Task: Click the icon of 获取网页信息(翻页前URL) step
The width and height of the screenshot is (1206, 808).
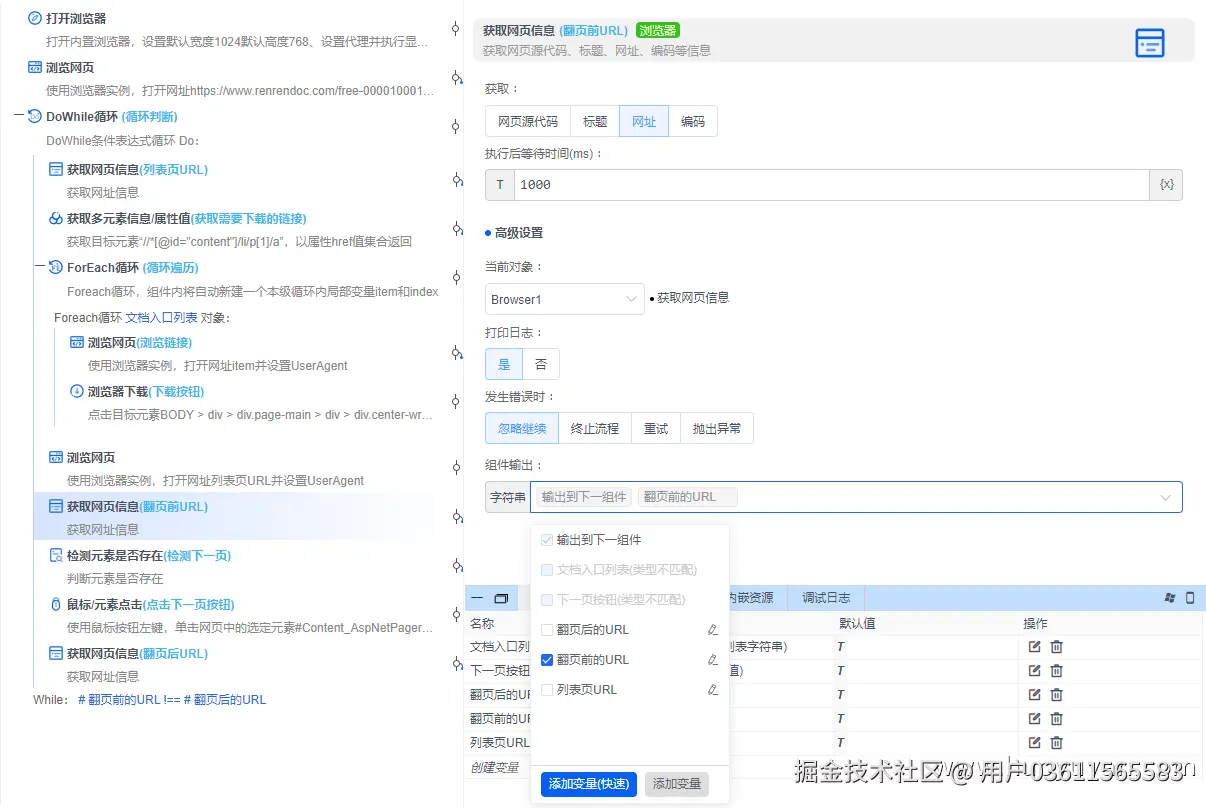Action: [x=56, y=506]
